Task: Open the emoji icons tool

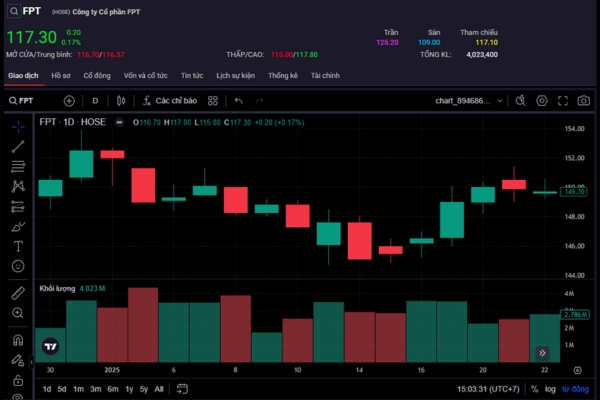Action: pyautogui.click(x=18, y=266)
